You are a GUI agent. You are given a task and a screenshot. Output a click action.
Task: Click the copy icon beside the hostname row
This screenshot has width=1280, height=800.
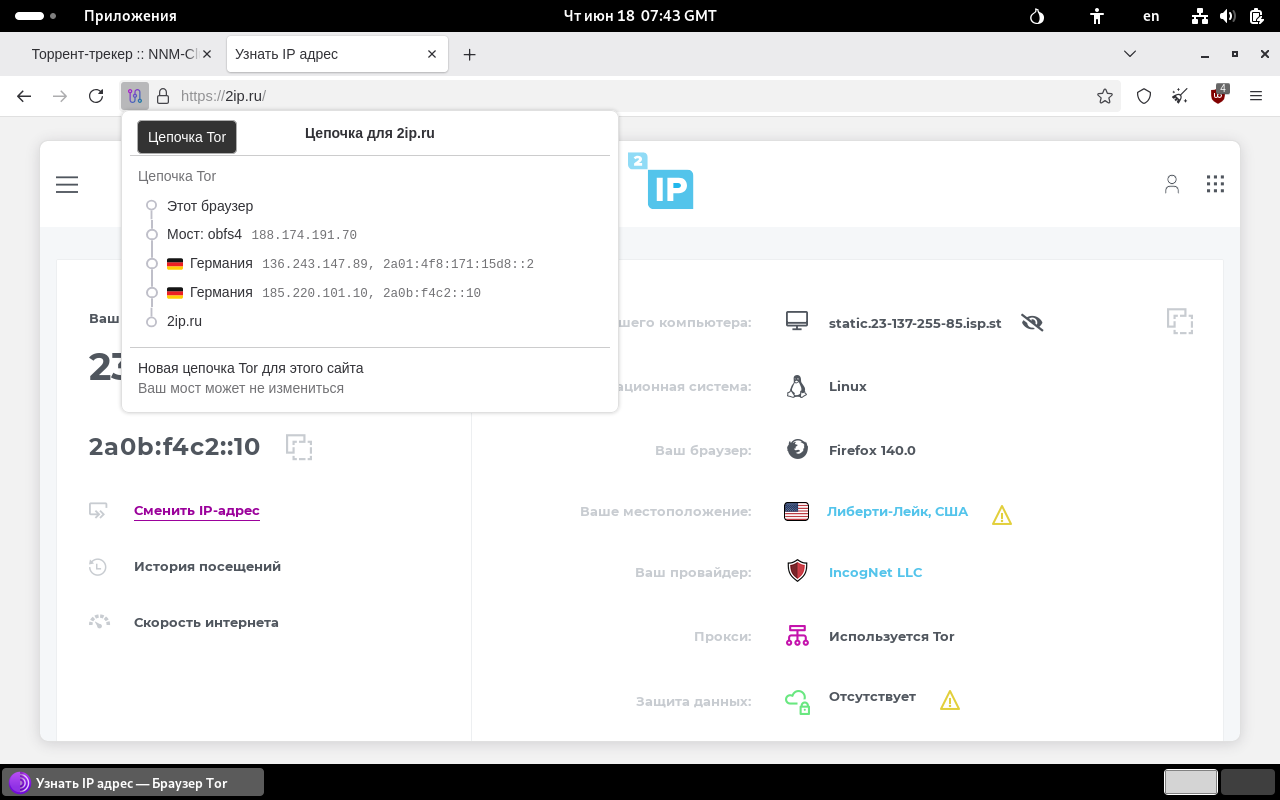point(1180,321)
